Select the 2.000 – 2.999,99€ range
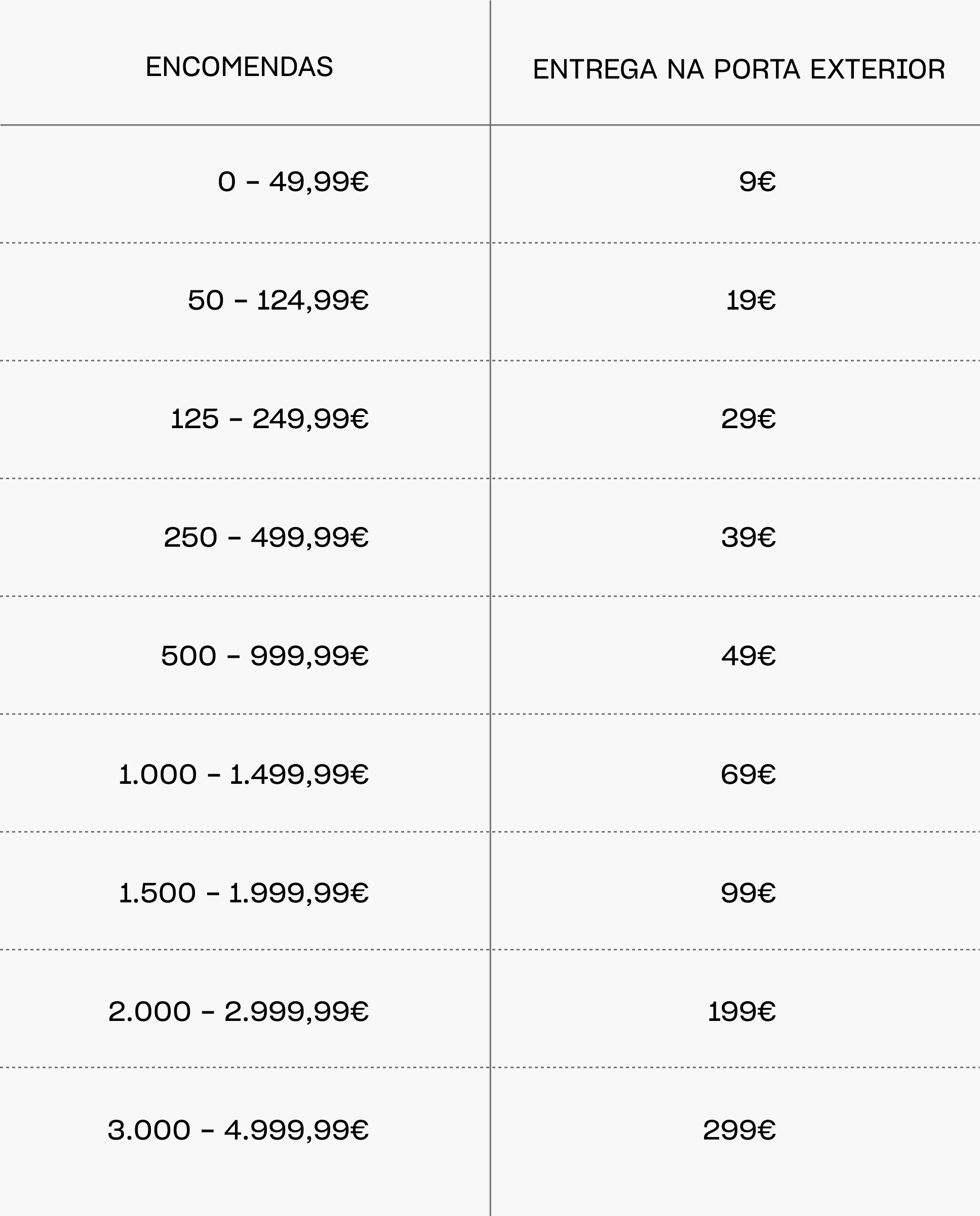The height and width of the screenshot is (1216, 980). pyautogui.click(x=238, y=1011)
